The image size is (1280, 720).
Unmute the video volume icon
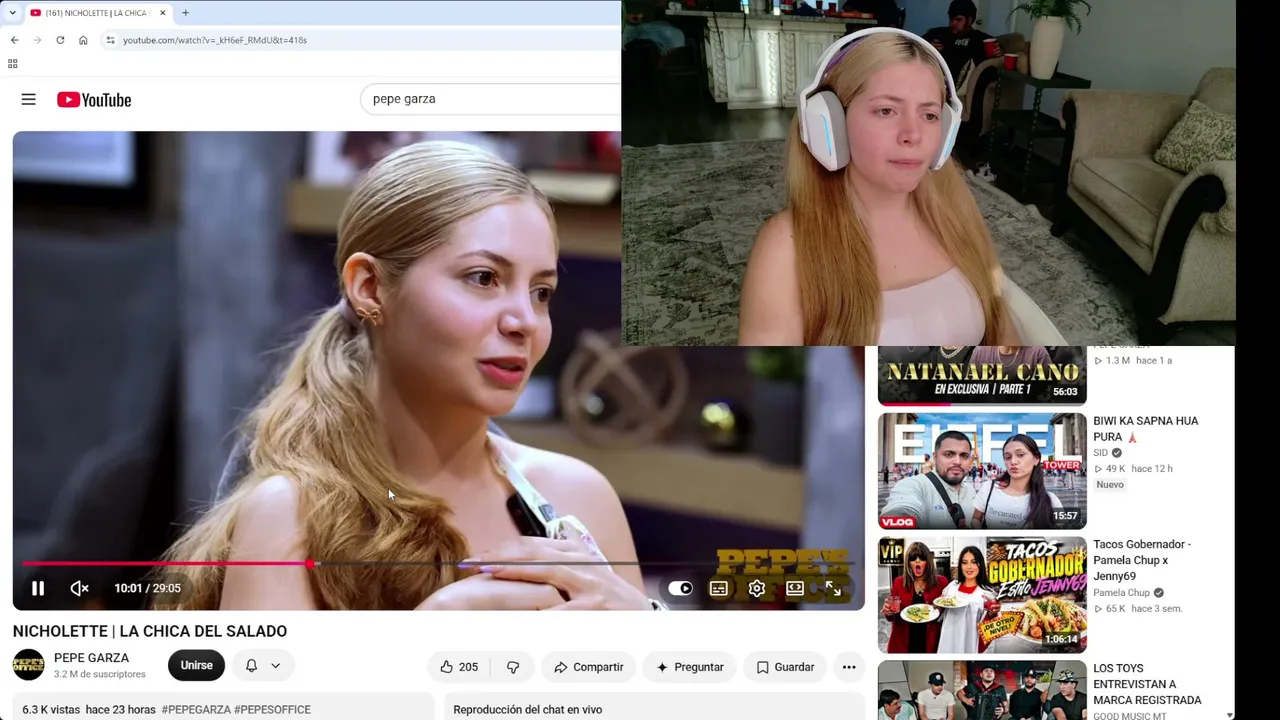(x=80, y=589)
